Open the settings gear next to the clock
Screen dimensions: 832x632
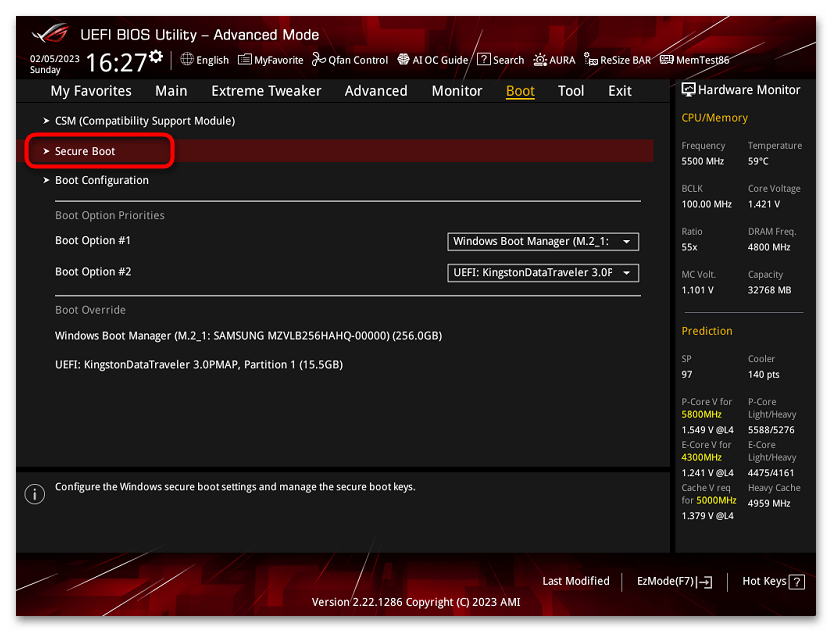(155, 56)
